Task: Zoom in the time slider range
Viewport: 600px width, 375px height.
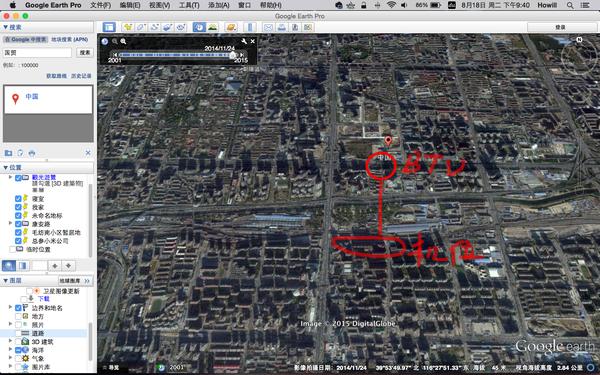Action: coord(123,41)
